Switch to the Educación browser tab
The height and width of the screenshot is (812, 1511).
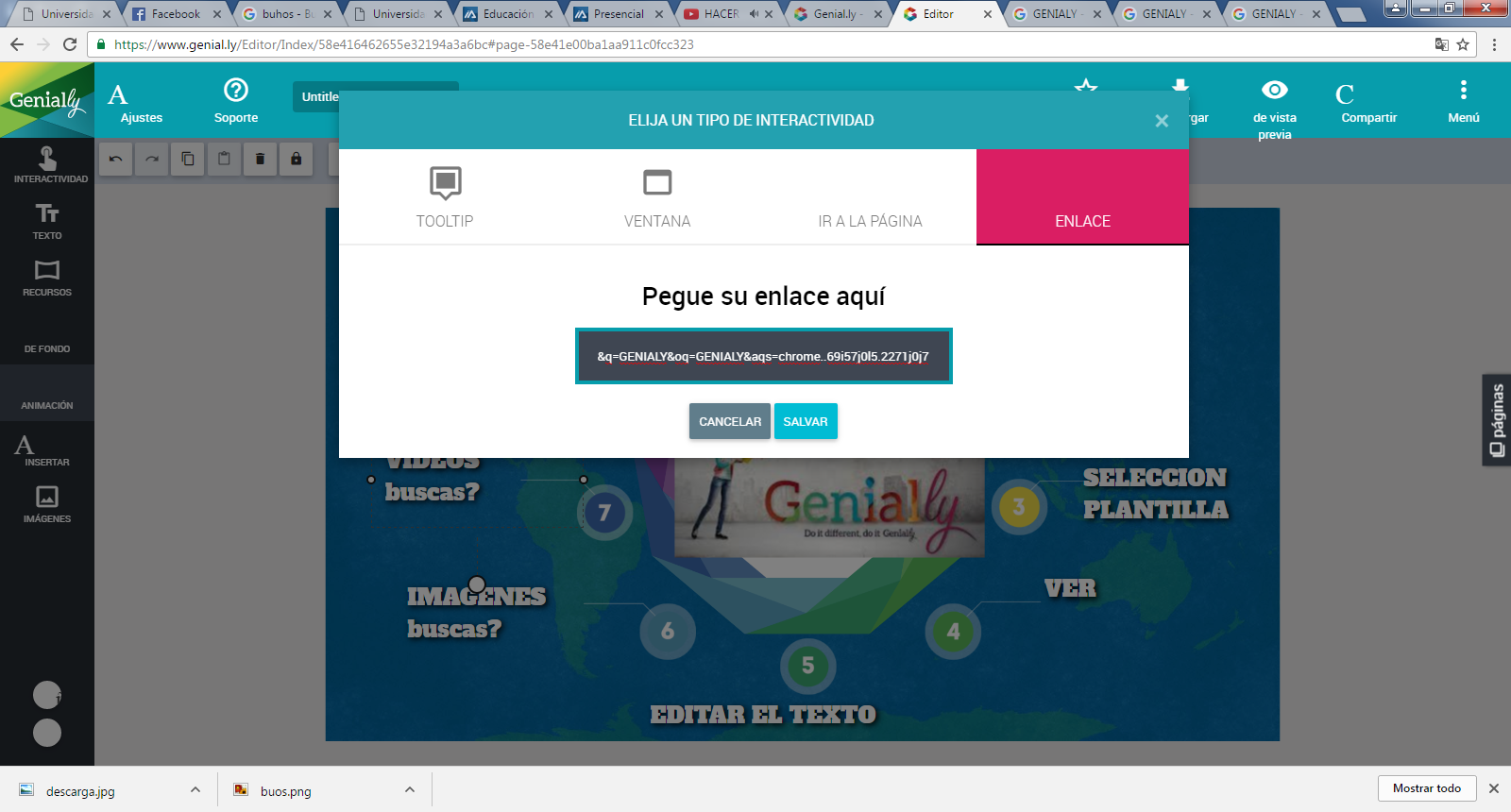[506, 14]
